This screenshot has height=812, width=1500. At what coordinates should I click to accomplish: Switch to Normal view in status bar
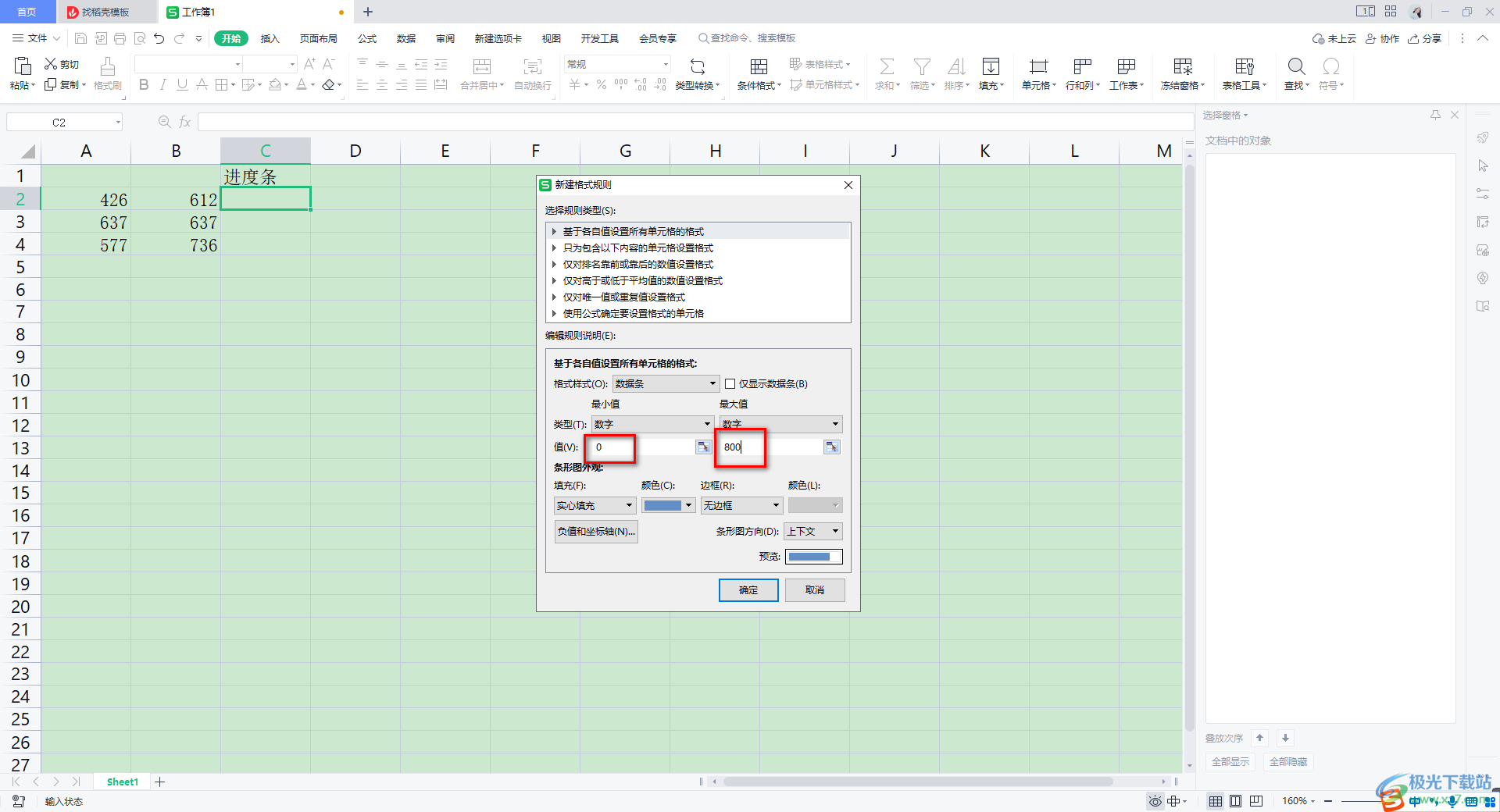click(x=1216, y=801)
